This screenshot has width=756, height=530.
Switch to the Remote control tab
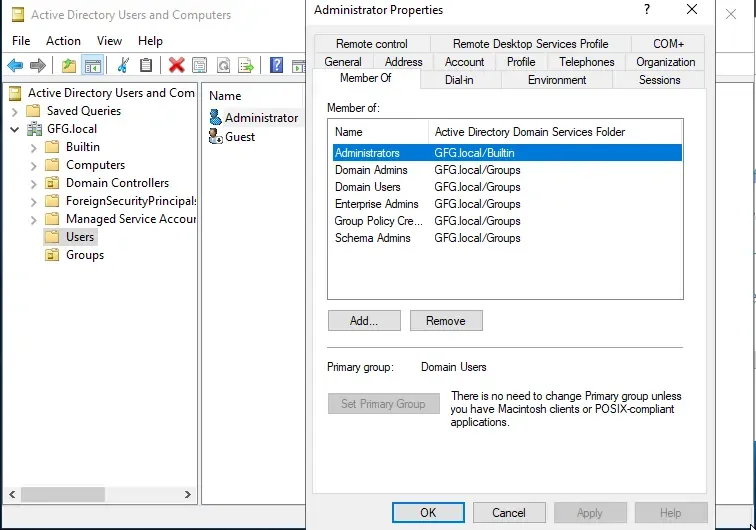point(372,44)
